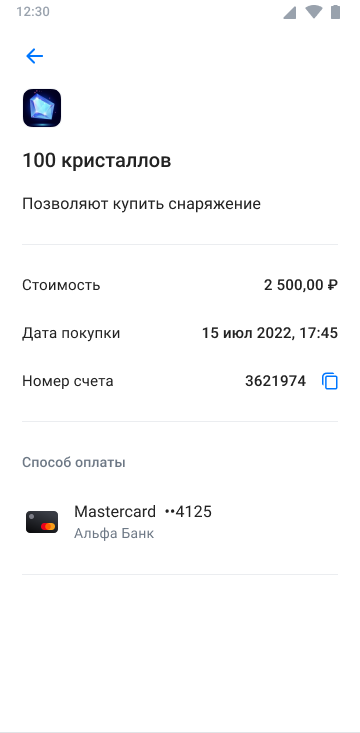Screen dimensions: 360x733
Task: Tap the crystal gem app icon
Action: [x=42, y=108]
